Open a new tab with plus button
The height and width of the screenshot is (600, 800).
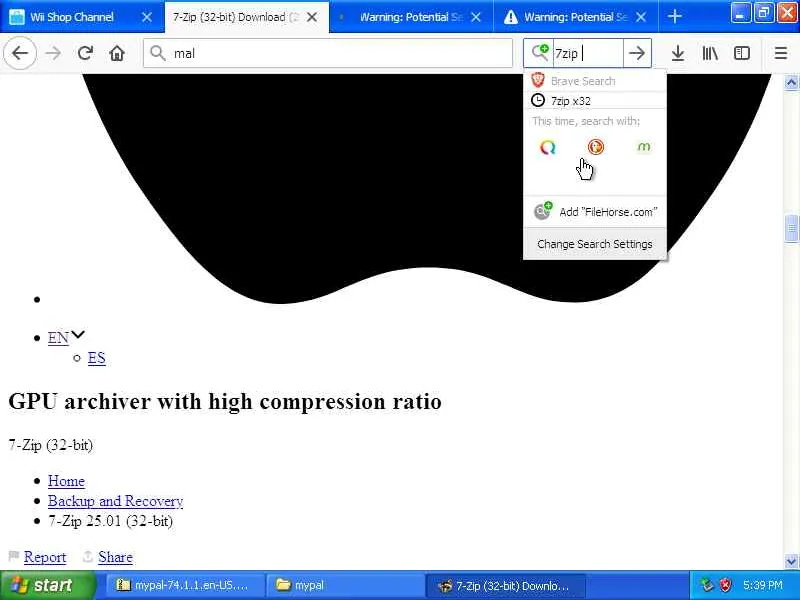[x=674, y=17]
